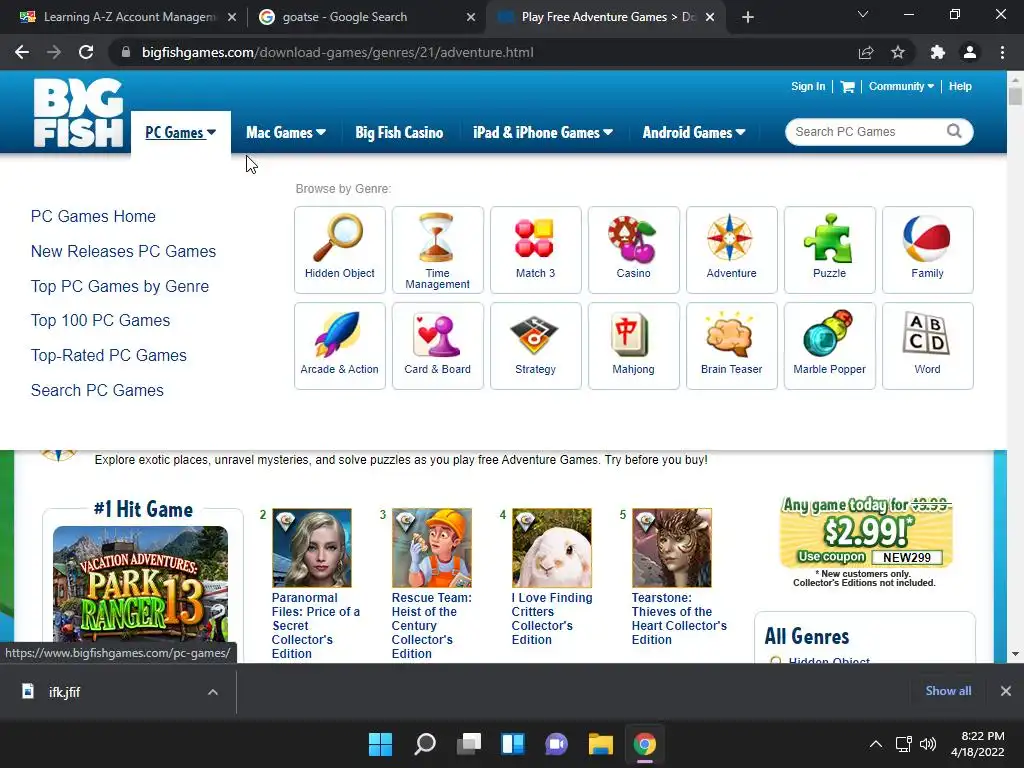Open the ifk.jfif download options chevron
The image size is (1024, 768).
pos(212,692)
